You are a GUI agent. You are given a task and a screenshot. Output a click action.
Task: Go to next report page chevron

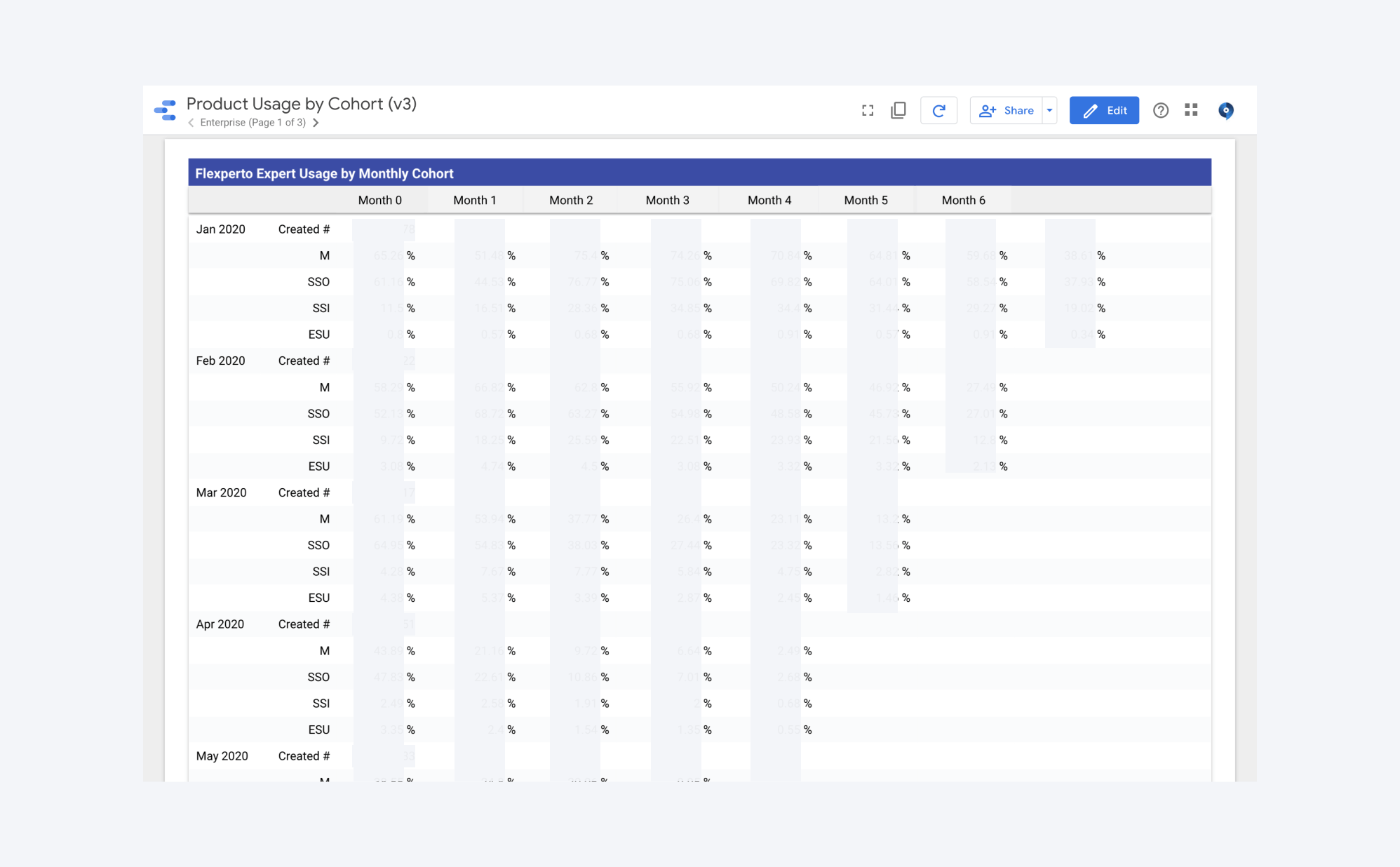tap(316, 123)
